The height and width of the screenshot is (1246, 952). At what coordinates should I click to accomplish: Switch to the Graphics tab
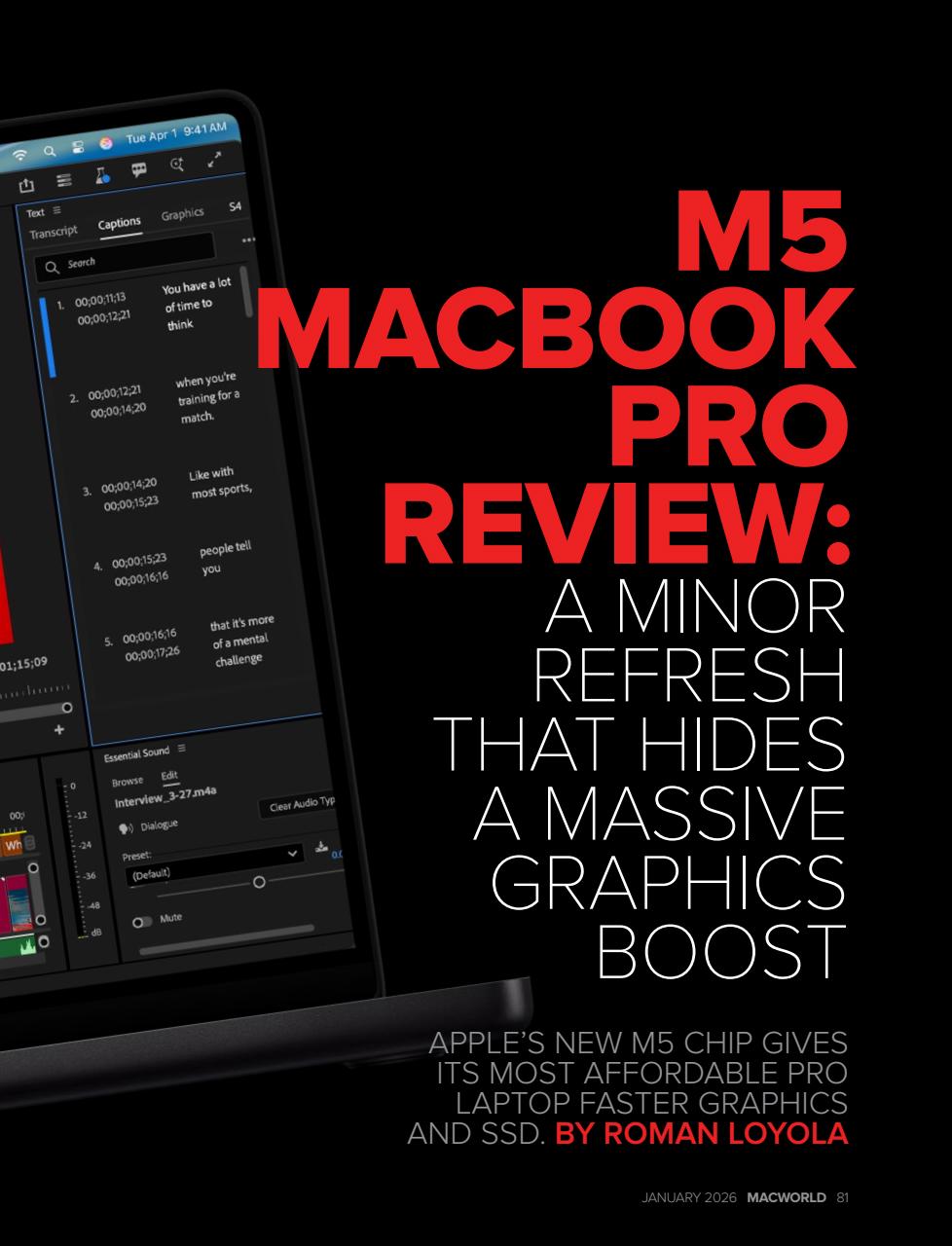point(183,212)
